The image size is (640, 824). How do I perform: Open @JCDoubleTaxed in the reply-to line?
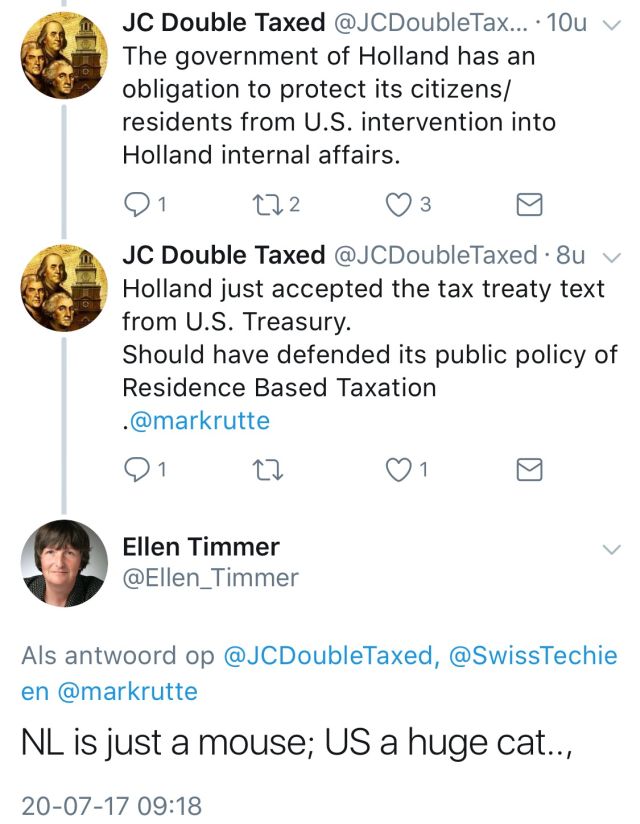(x=330, y=656)
